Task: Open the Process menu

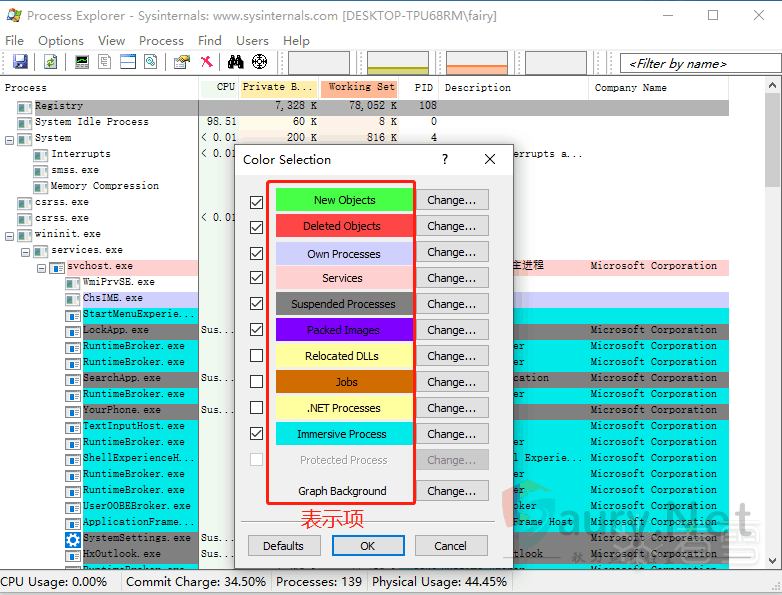Action: pos(161,40)
